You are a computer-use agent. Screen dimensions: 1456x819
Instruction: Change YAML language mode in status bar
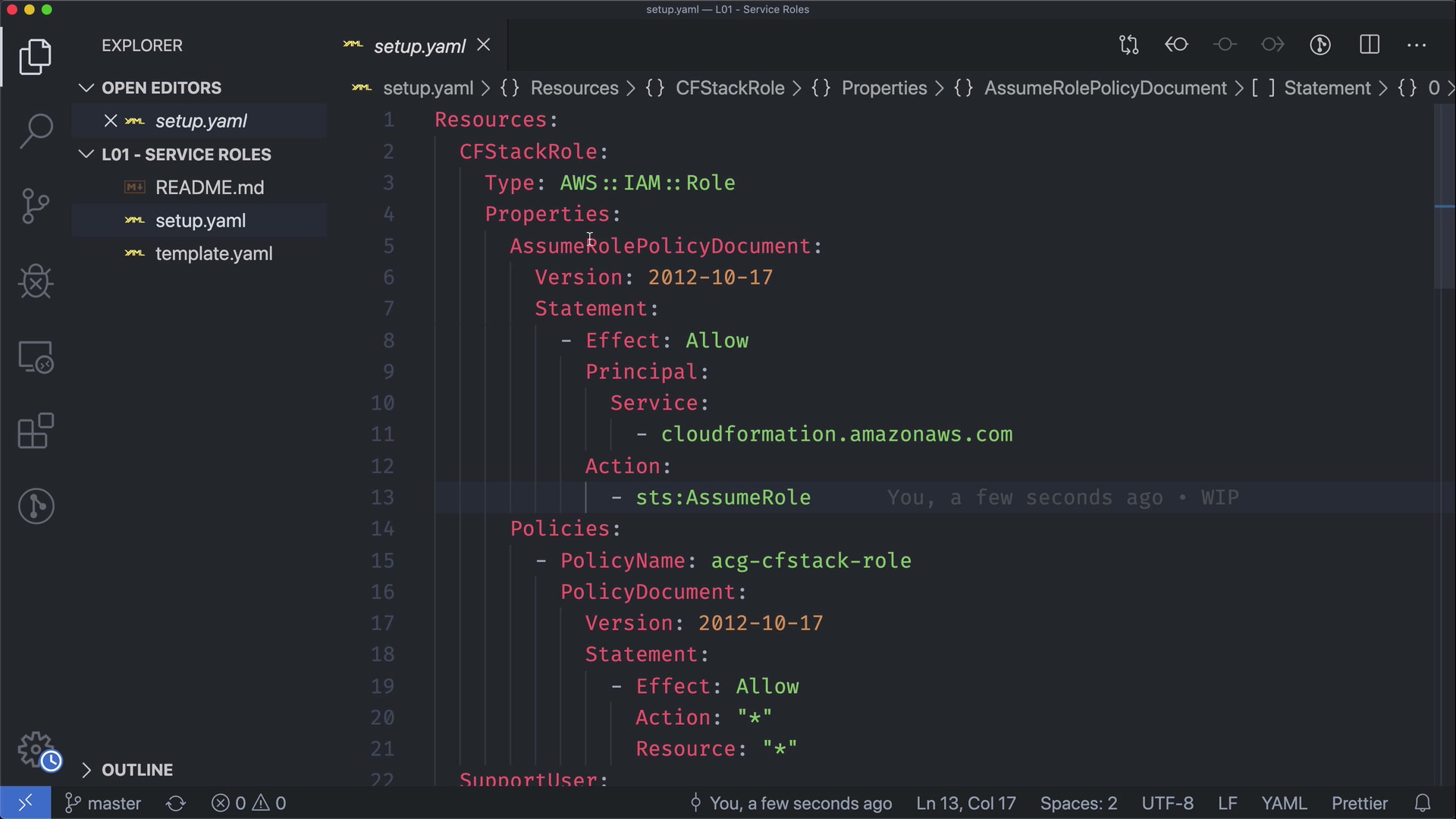(1283, 803)
